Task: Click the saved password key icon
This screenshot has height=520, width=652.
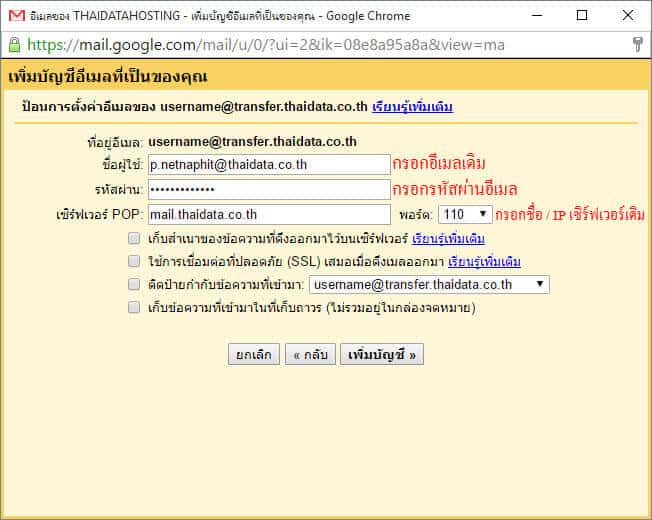Action: click(637, 44)
